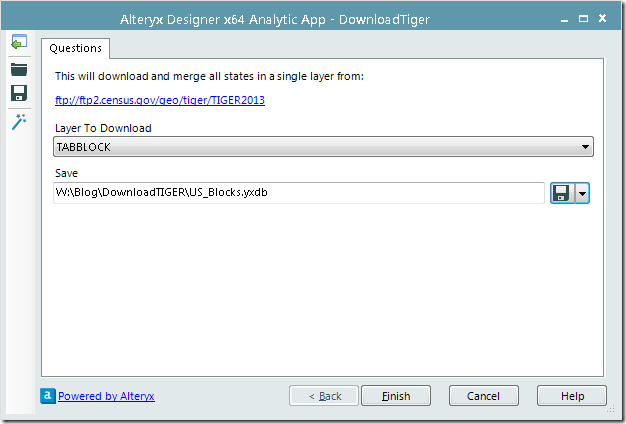The image size is (626, 424).
Task: Click the Alteryx logo icon at bottom left
Action: pos(48,396)
